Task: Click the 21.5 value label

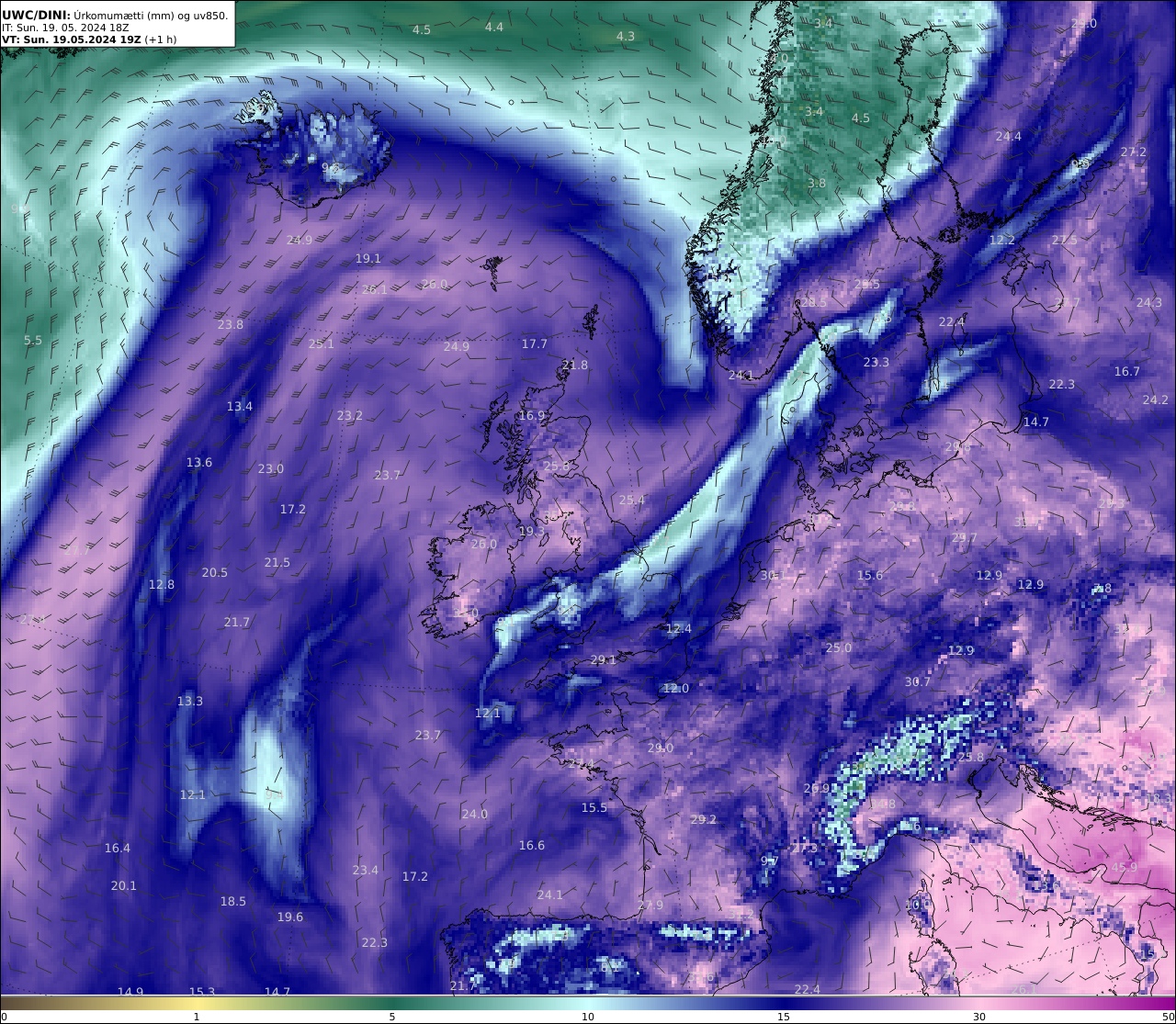Action: tap(277, 563)
